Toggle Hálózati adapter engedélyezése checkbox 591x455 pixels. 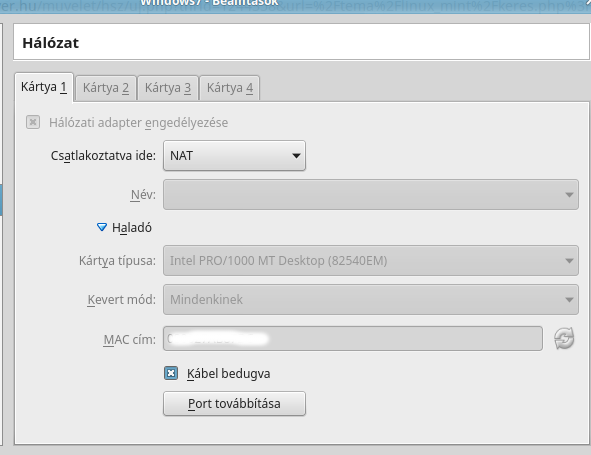[33, 122]
